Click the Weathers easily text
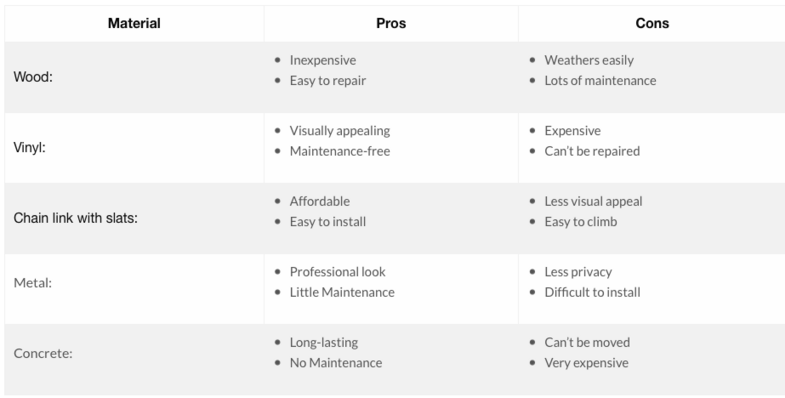This screenshot has width=785, height=398. pos(589,60)
